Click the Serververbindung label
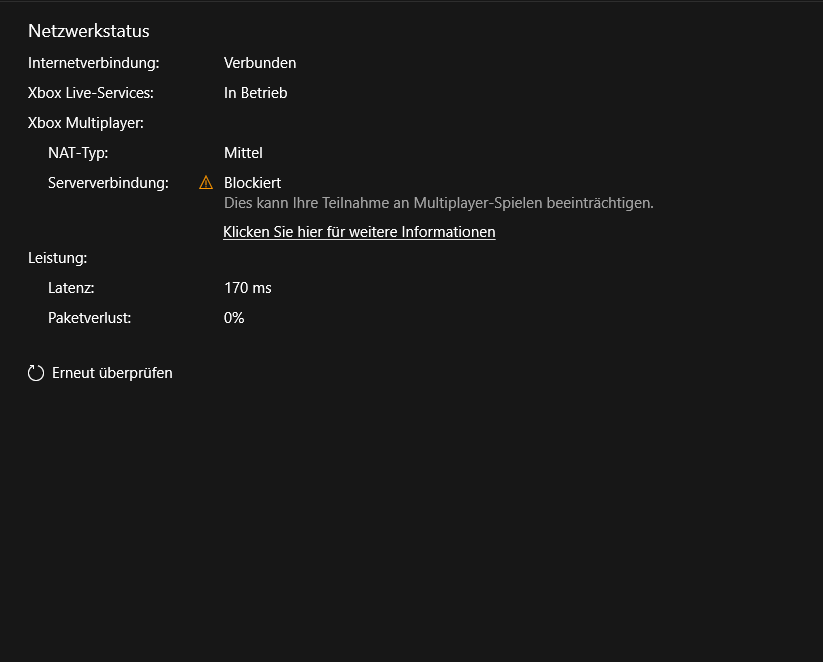Screen dimensions: 823x662 [108, 183]
